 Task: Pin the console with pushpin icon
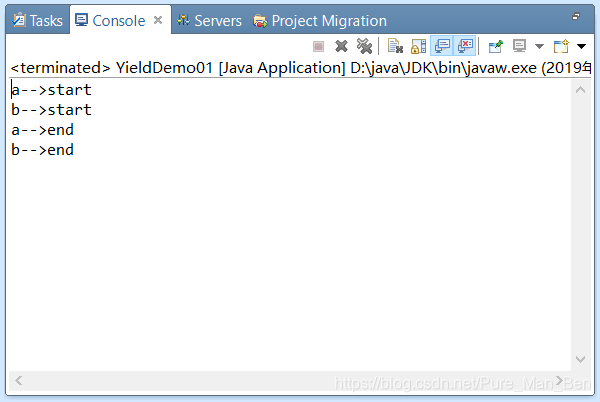496,46
